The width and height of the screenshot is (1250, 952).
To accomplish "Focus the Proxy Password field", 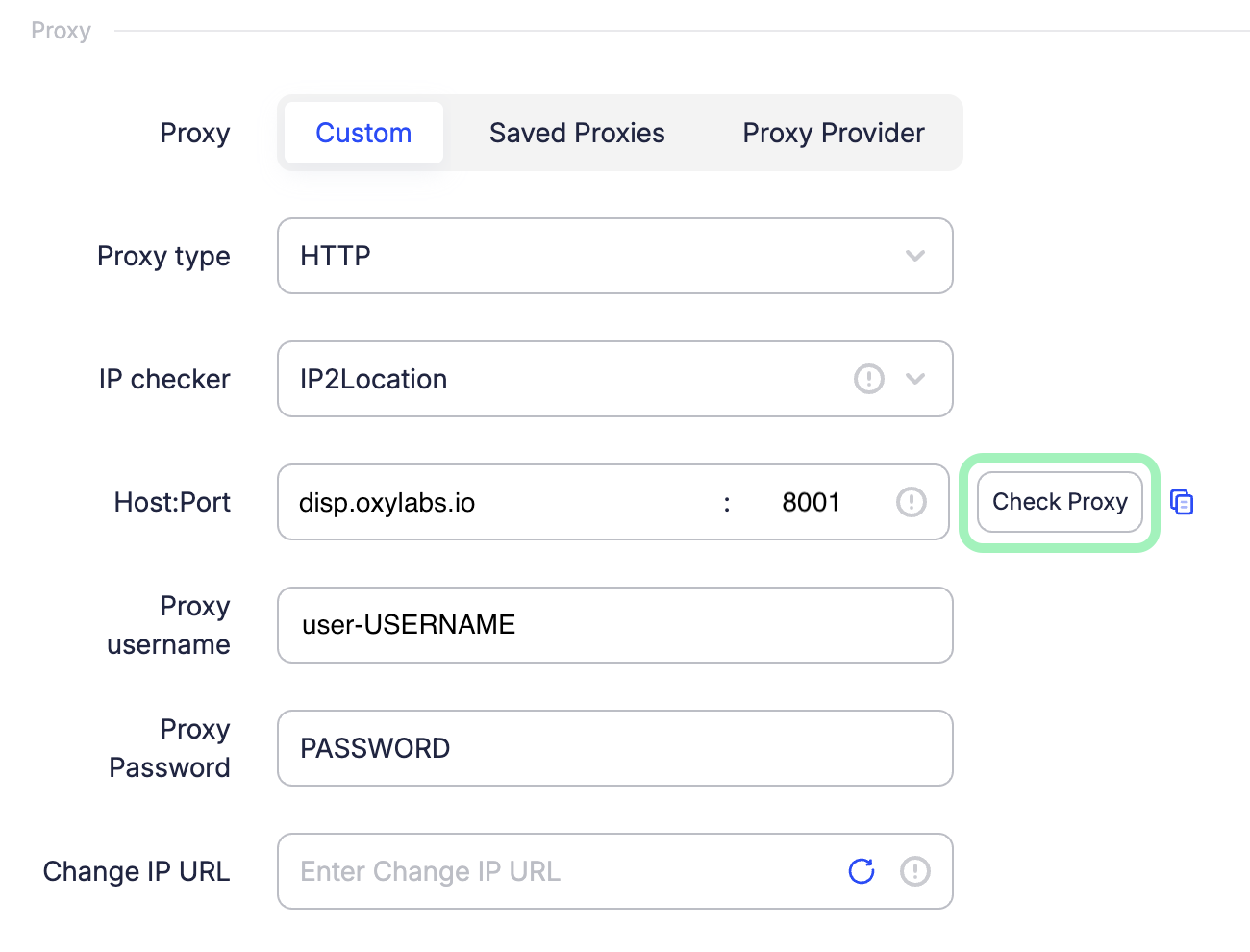I will pos(615,748).
